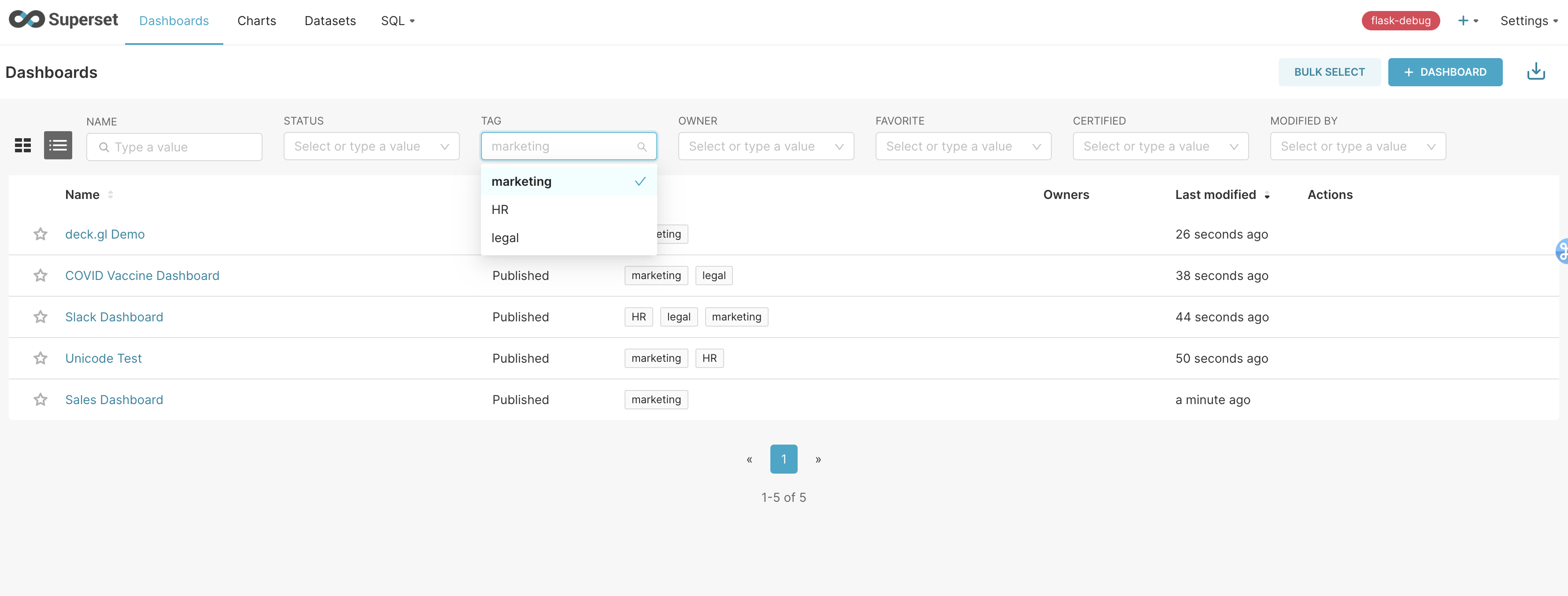The image size is (1568, 596).
Task: Go to the next results page
Action: point(817,459)
